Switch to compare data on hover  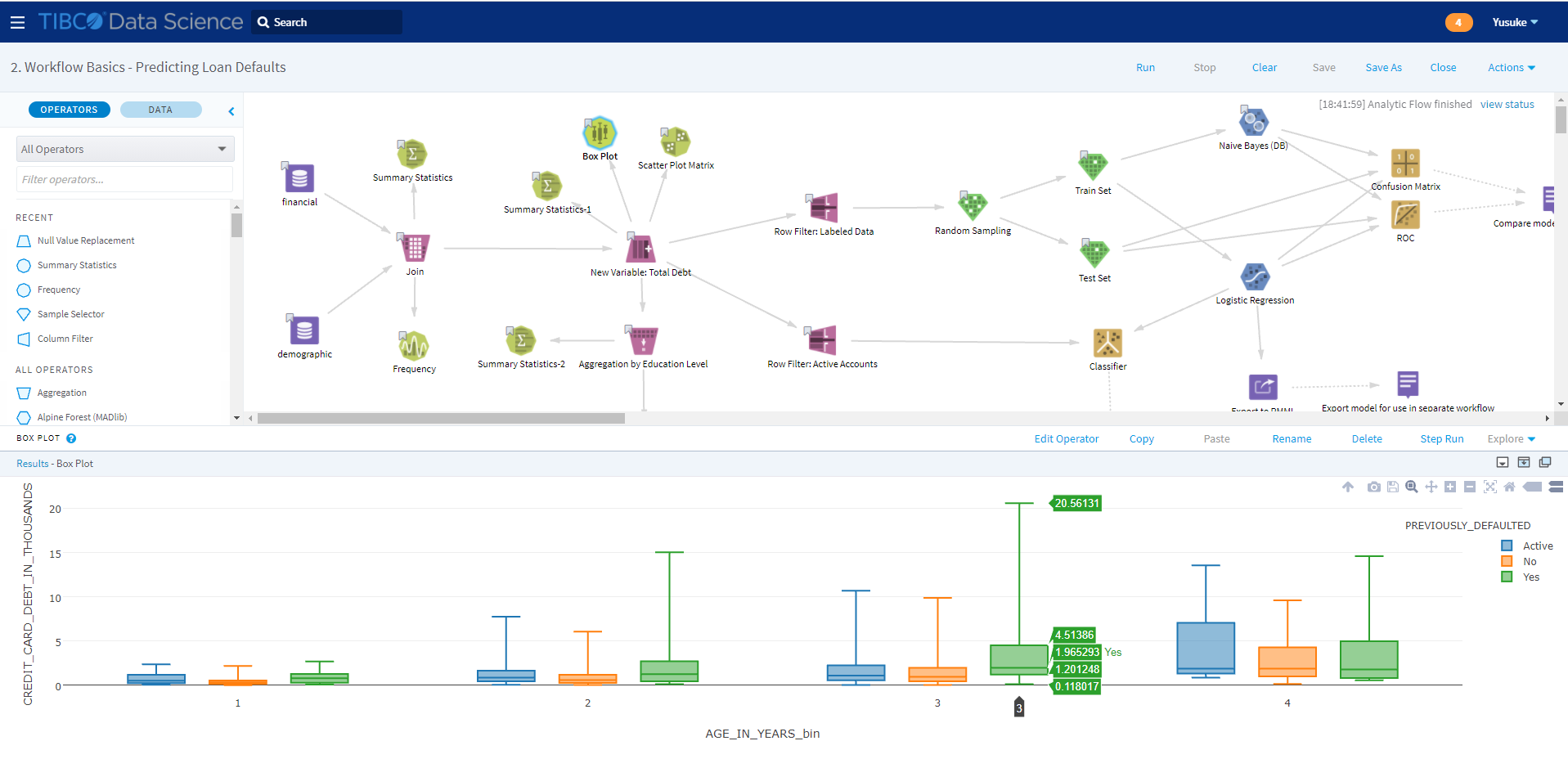point(1557,487)
